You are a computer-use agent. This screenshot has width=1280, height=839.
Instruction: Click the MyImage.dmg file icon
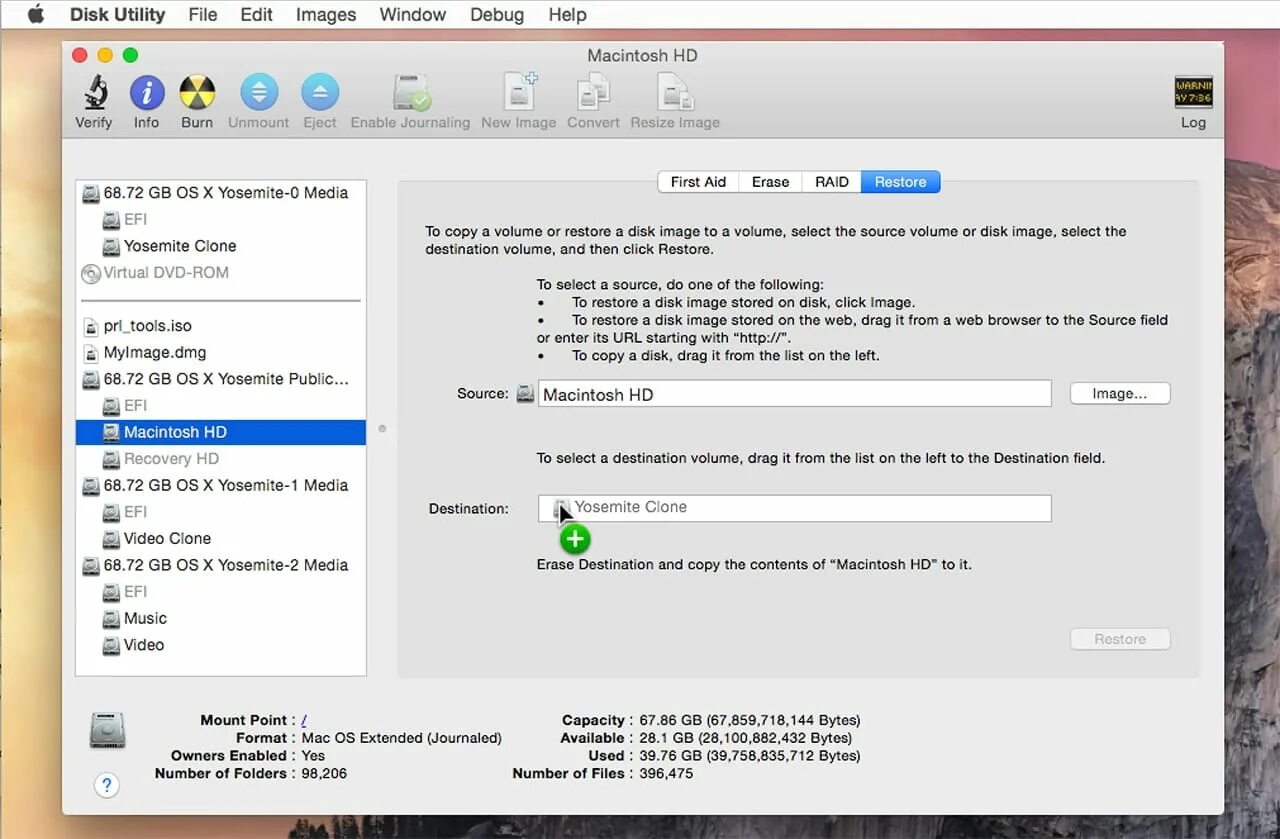[x=91, y=353]
